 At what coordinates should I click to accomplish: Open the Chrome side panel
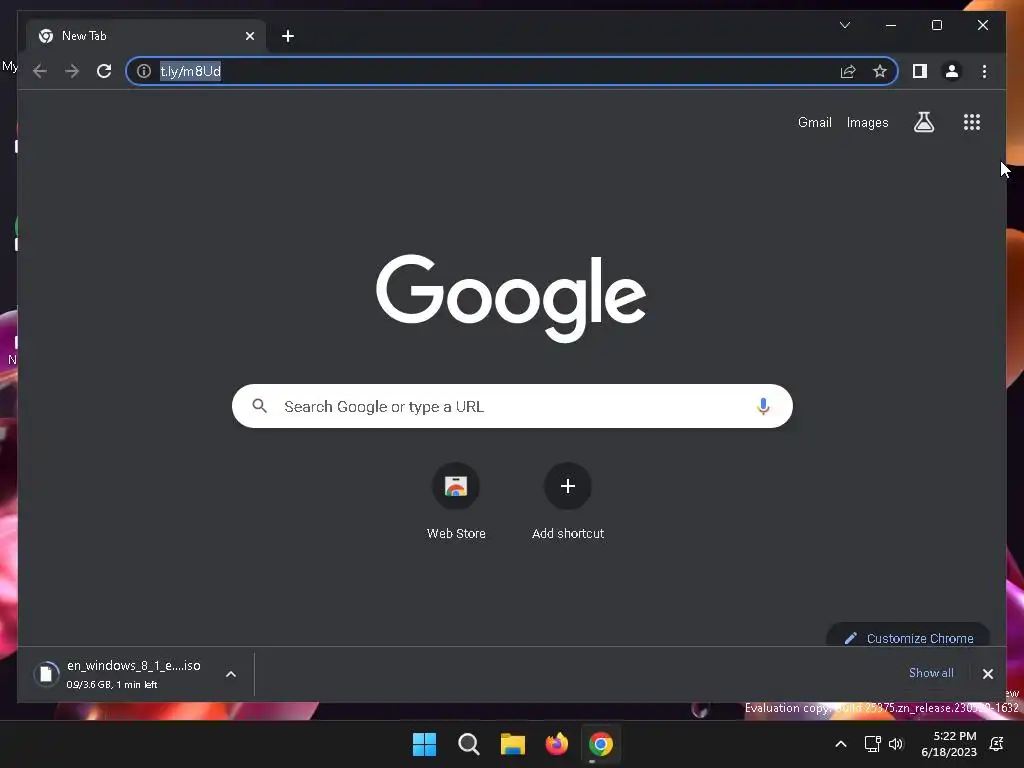(920, 71)
